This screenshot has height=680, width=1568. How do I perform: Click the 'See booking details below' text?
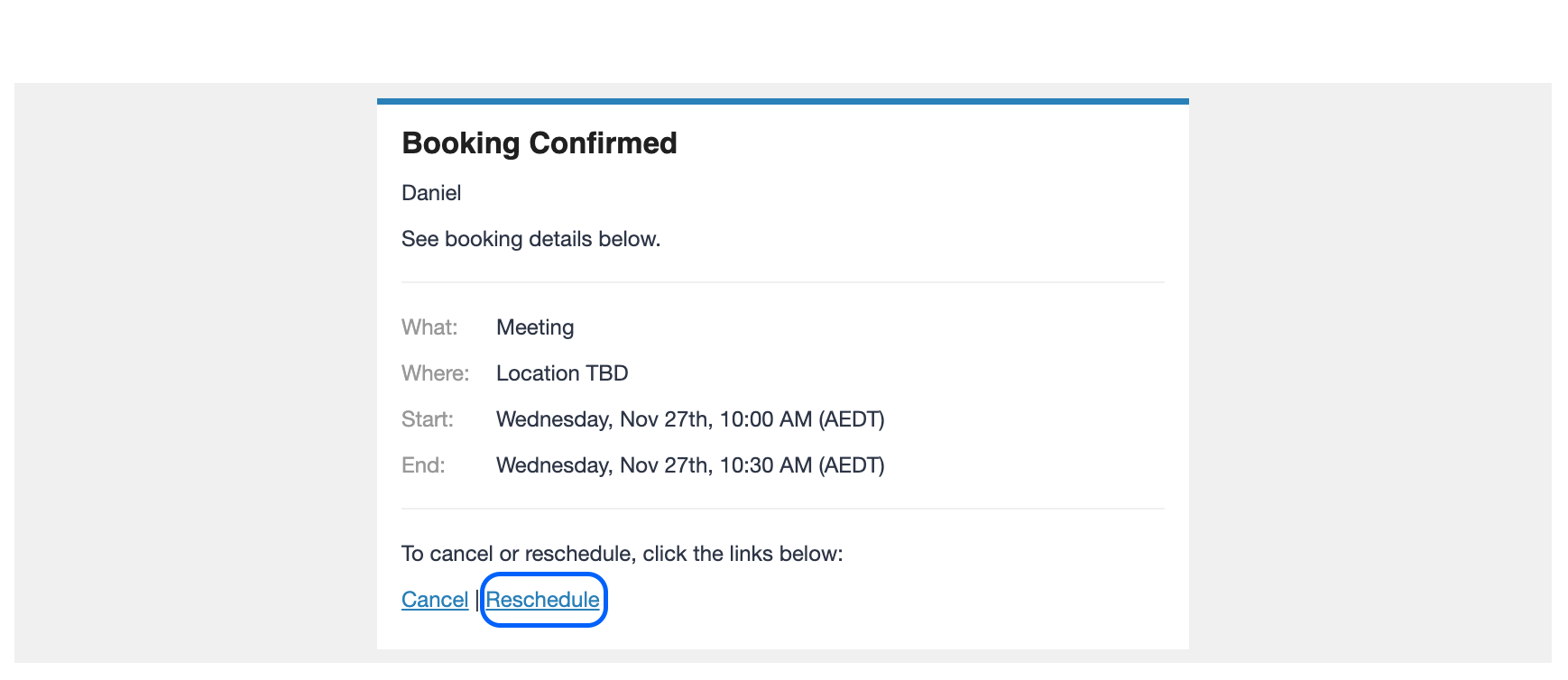pyautogui.click(x=531, y=239)
